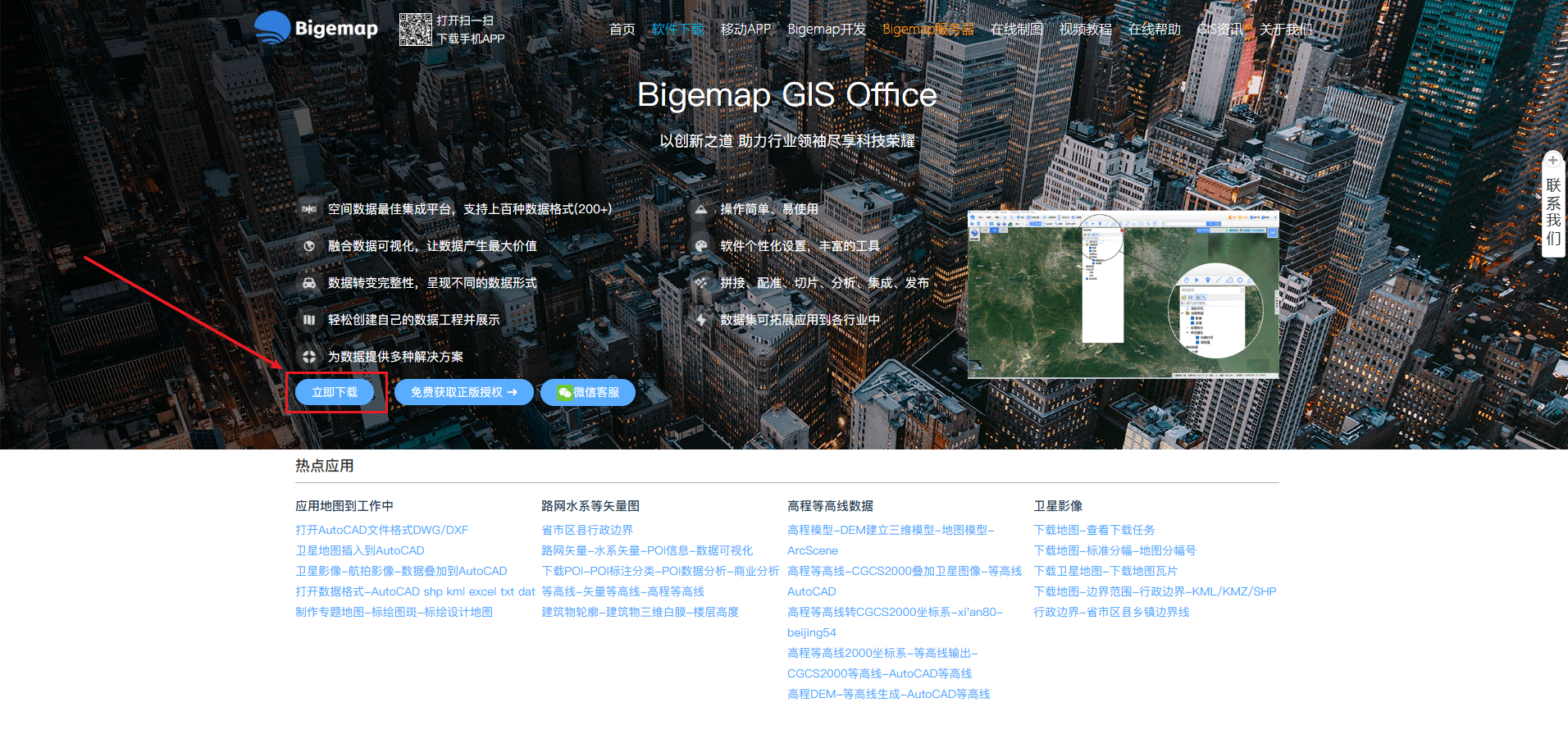Click the icon beside 拼接、配准、切片
The width and height of the screenshot is (1568, 739).
click(701, 283)
